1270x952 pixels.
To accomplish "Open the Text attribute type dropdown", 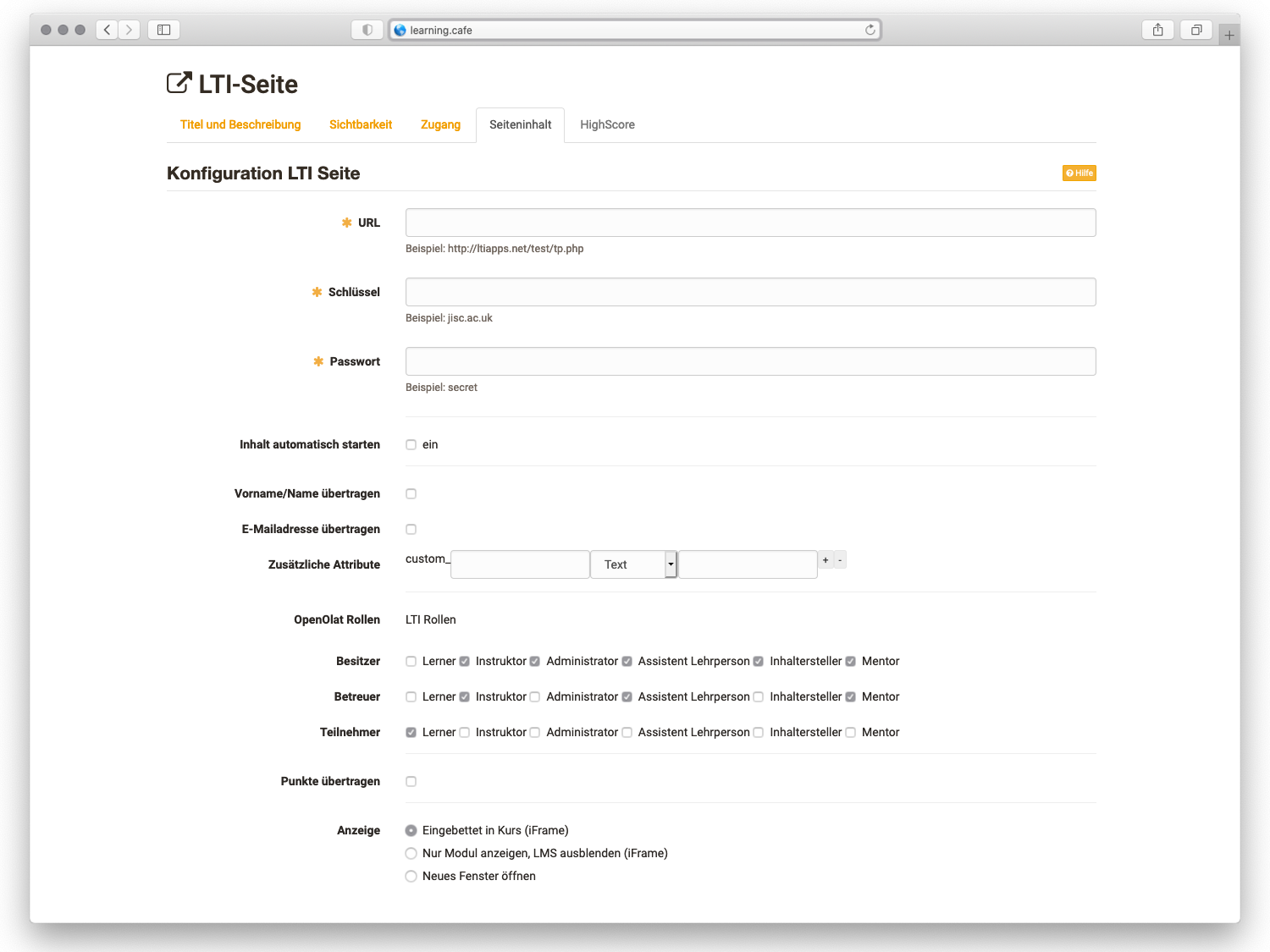I will click(x=634, y=564).
